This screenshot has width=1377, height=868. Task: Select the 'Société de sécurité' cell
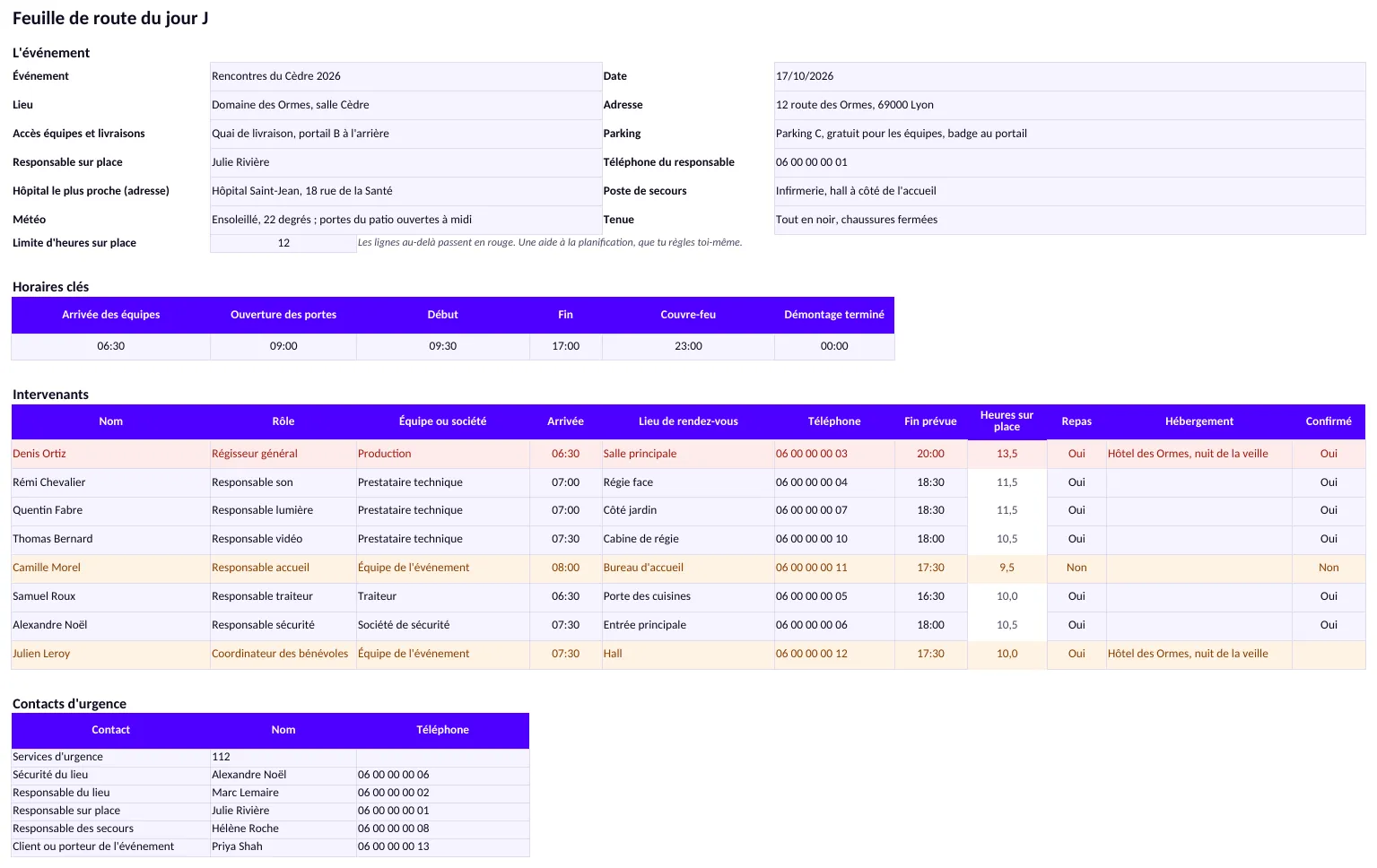(x=443, y=625)
